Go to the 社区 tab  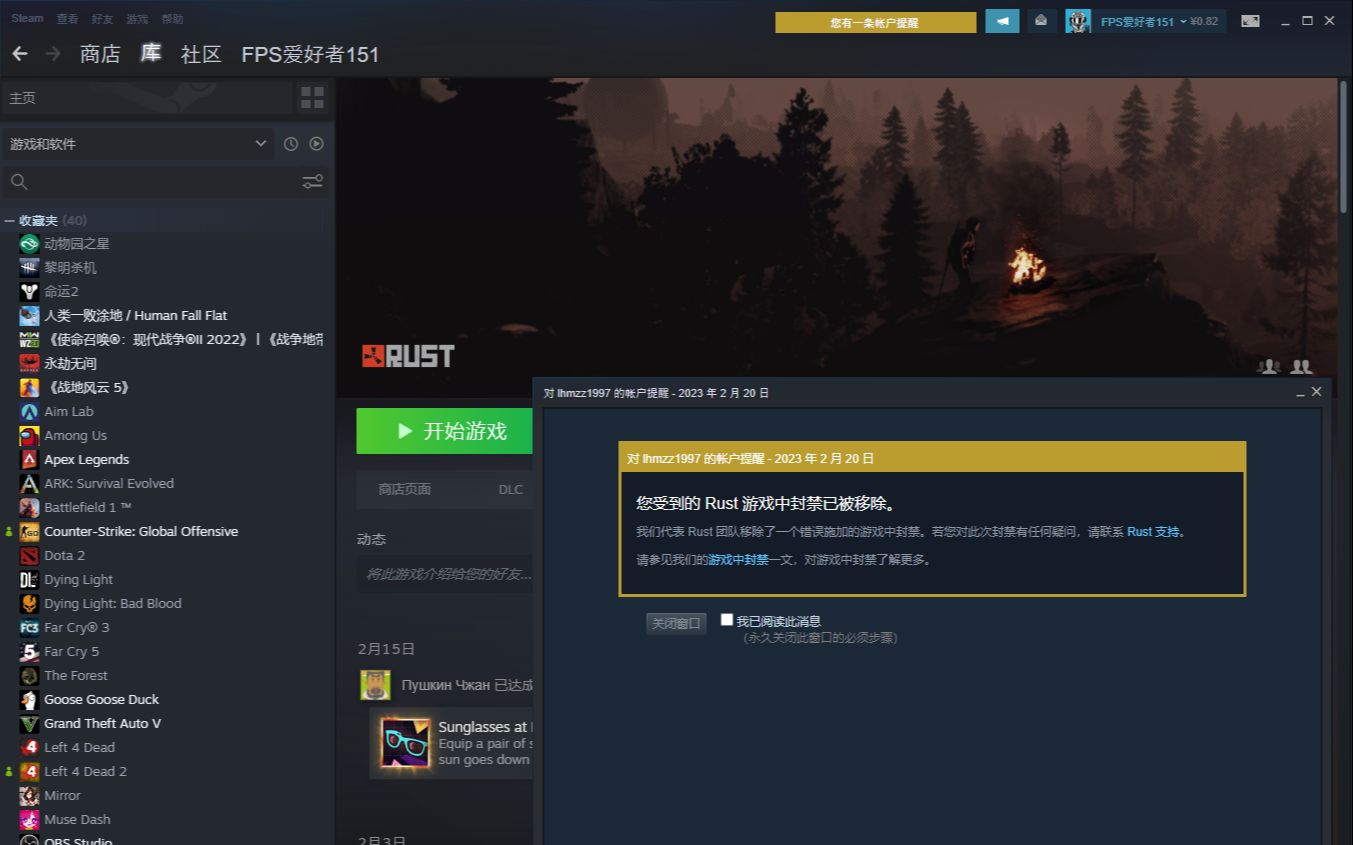(201, 54)
